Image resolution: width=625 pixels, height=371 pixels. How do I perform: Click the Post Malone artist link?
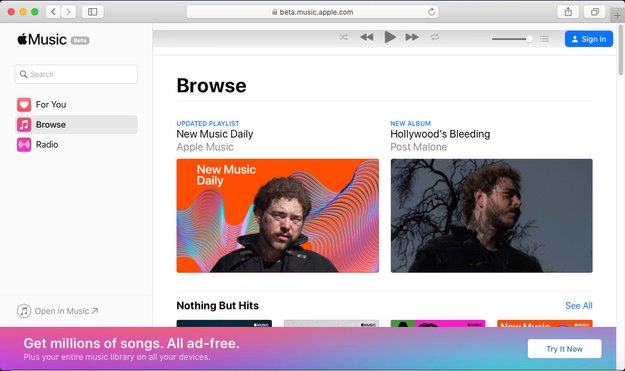click(419, 147)
